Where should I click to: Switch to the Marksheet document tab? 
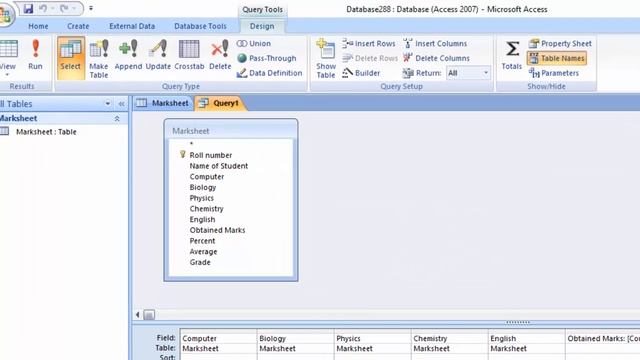pos(162,103)
